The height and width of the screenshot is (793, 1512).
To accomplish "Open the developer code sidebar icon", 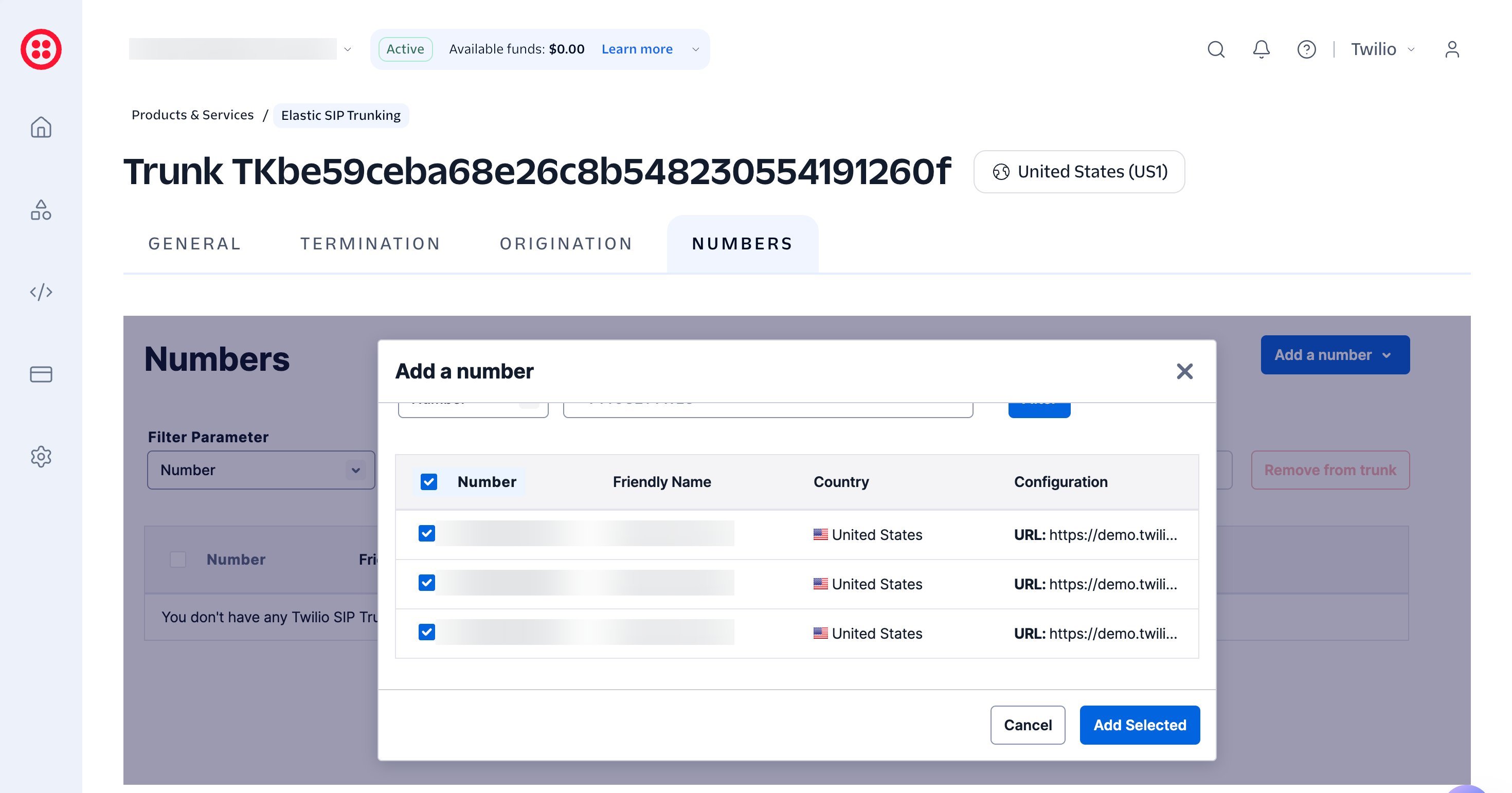I will (41, 292).
